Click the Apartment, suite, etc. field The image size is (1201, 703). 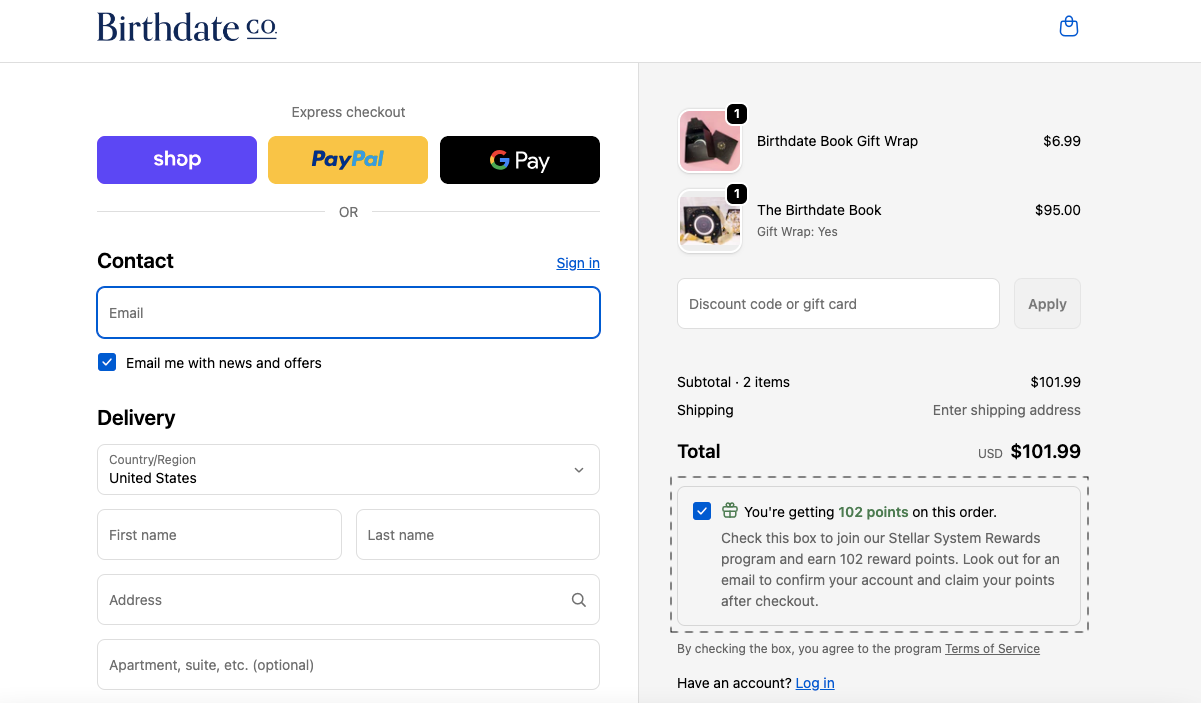pos(348,665)
